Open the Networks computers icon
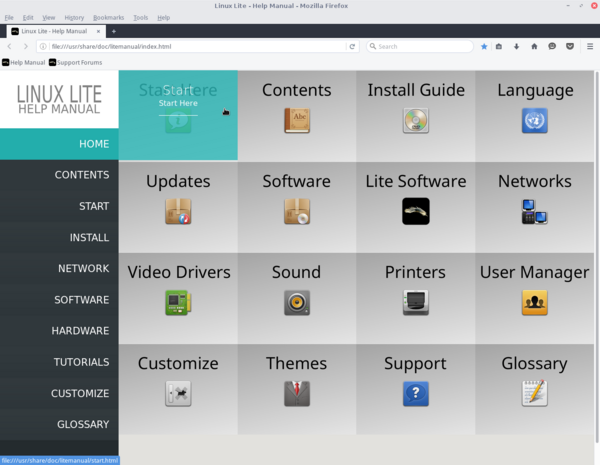This screenshot has height=465, width=600. point(535,211)
